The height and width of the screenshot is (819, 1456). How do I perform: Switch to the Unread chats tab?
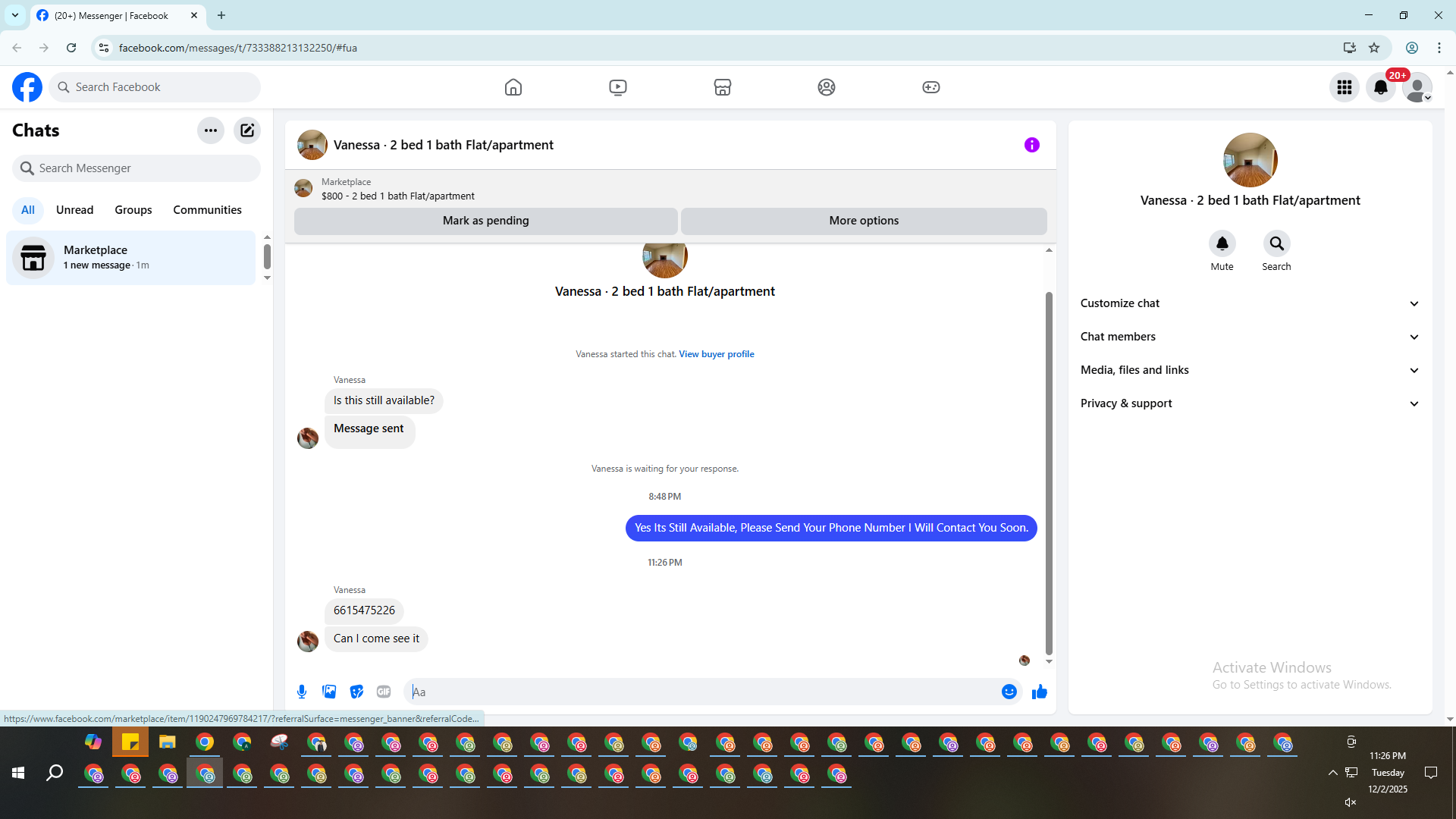[x=74, y=210]
